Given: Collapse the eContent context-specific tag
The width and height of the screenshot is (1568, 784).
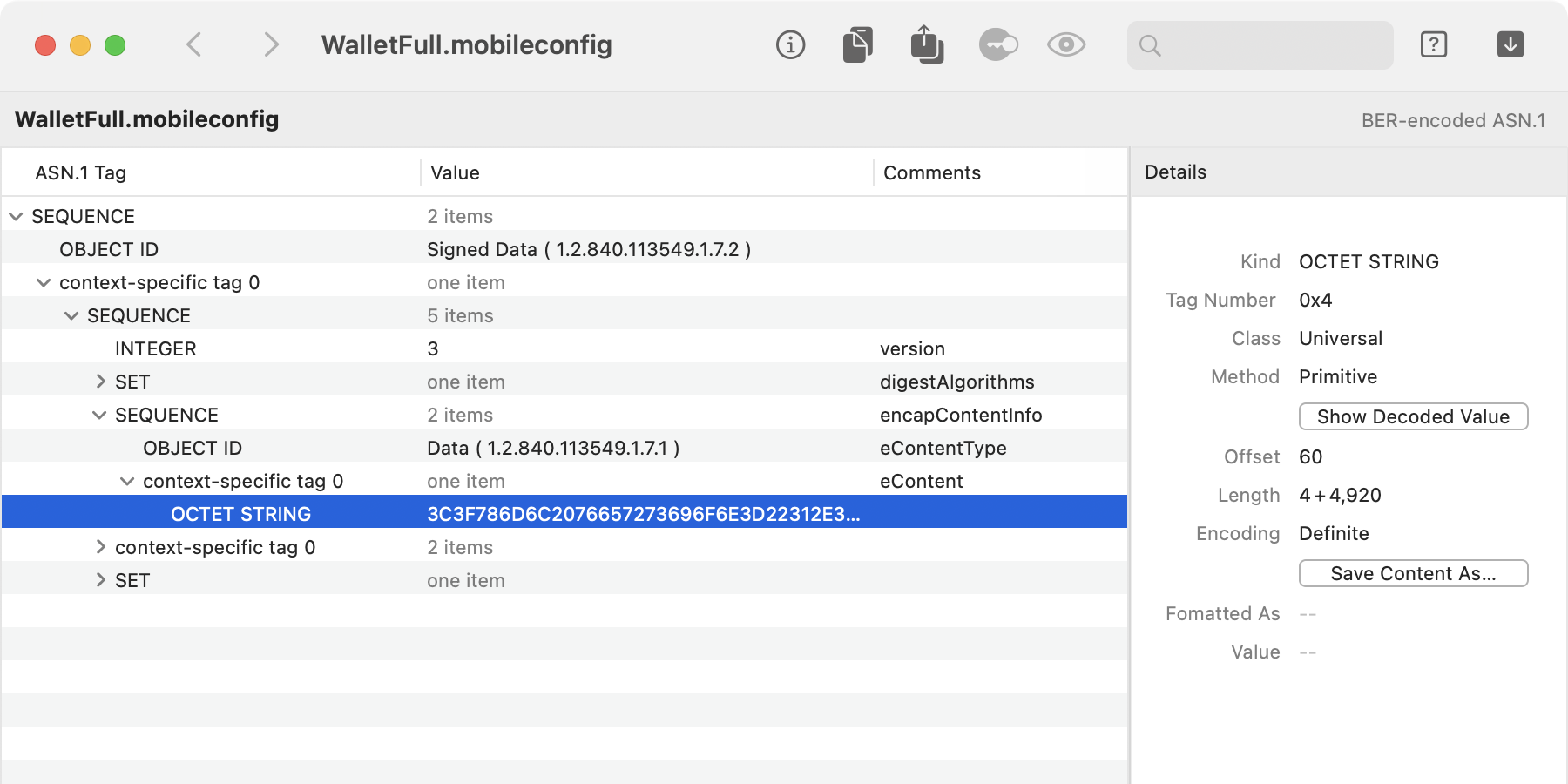Looking at the screenshot, I should pyautogui.click(x=127, y=481).
